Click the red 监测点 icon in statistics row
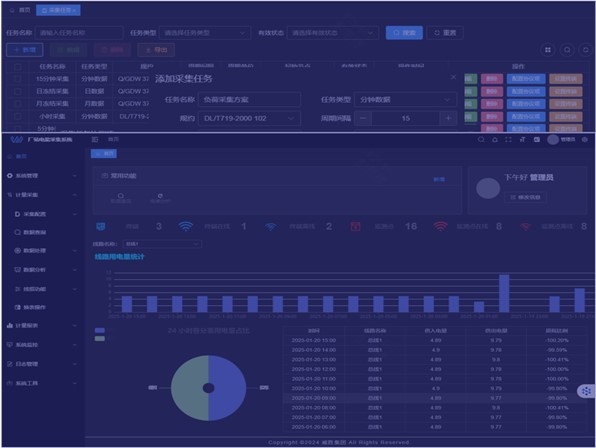Screen dimensions: 596x448 pyautogui.click(x=355, y=226)
